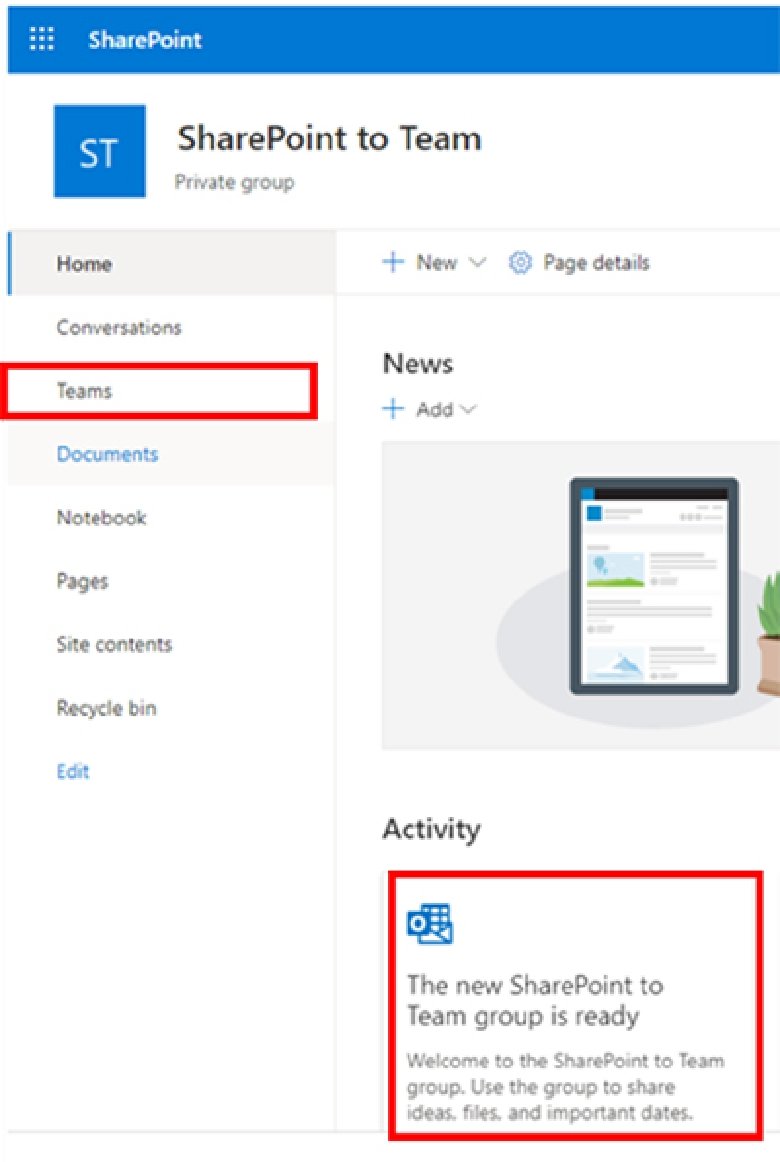Click the Page details gear icon
Viewport: 780px width, 1162px height.
pyautogui.click(x=520, y=263)
